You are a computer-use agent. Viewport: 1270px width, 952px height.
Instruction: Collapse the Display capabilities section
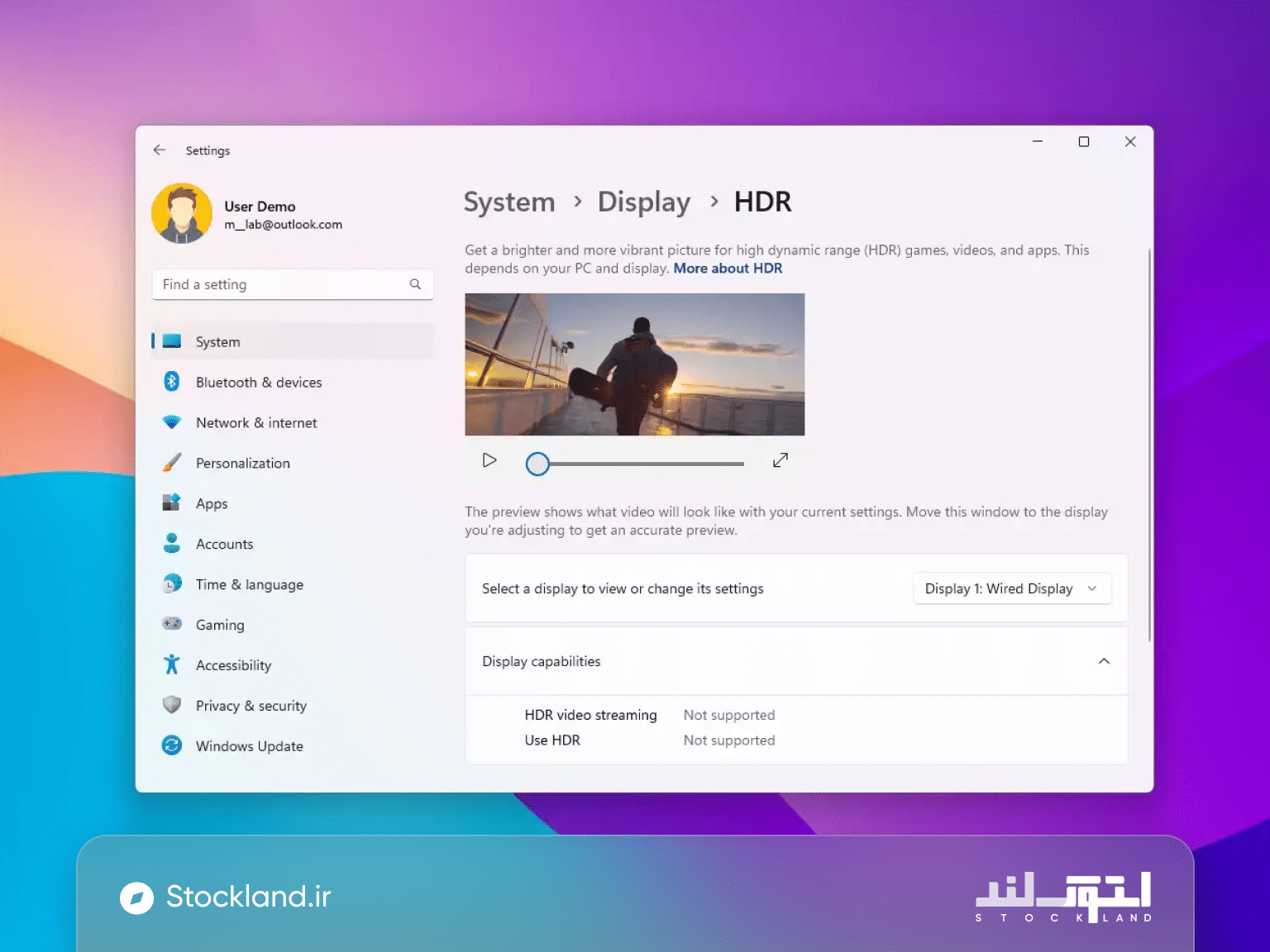(x=1104, y=661)
